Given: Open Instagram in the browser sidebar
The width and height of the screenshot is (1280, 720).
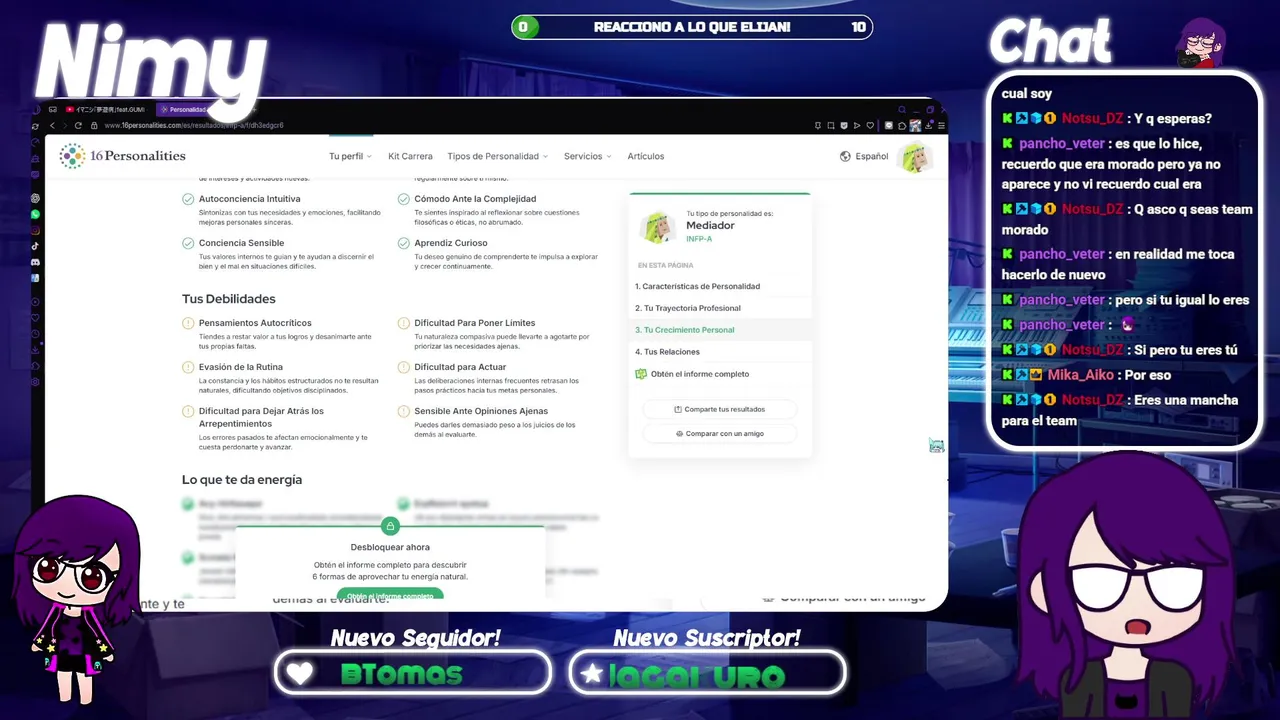Looking at the screenshot, I should tap(35, 230).
